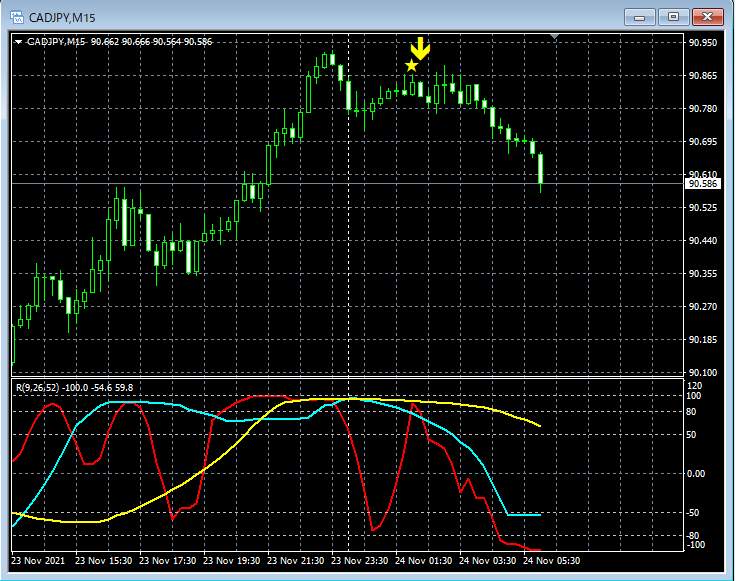
Task: Click indicator scale value 120
Action: (x=694, y=386)
